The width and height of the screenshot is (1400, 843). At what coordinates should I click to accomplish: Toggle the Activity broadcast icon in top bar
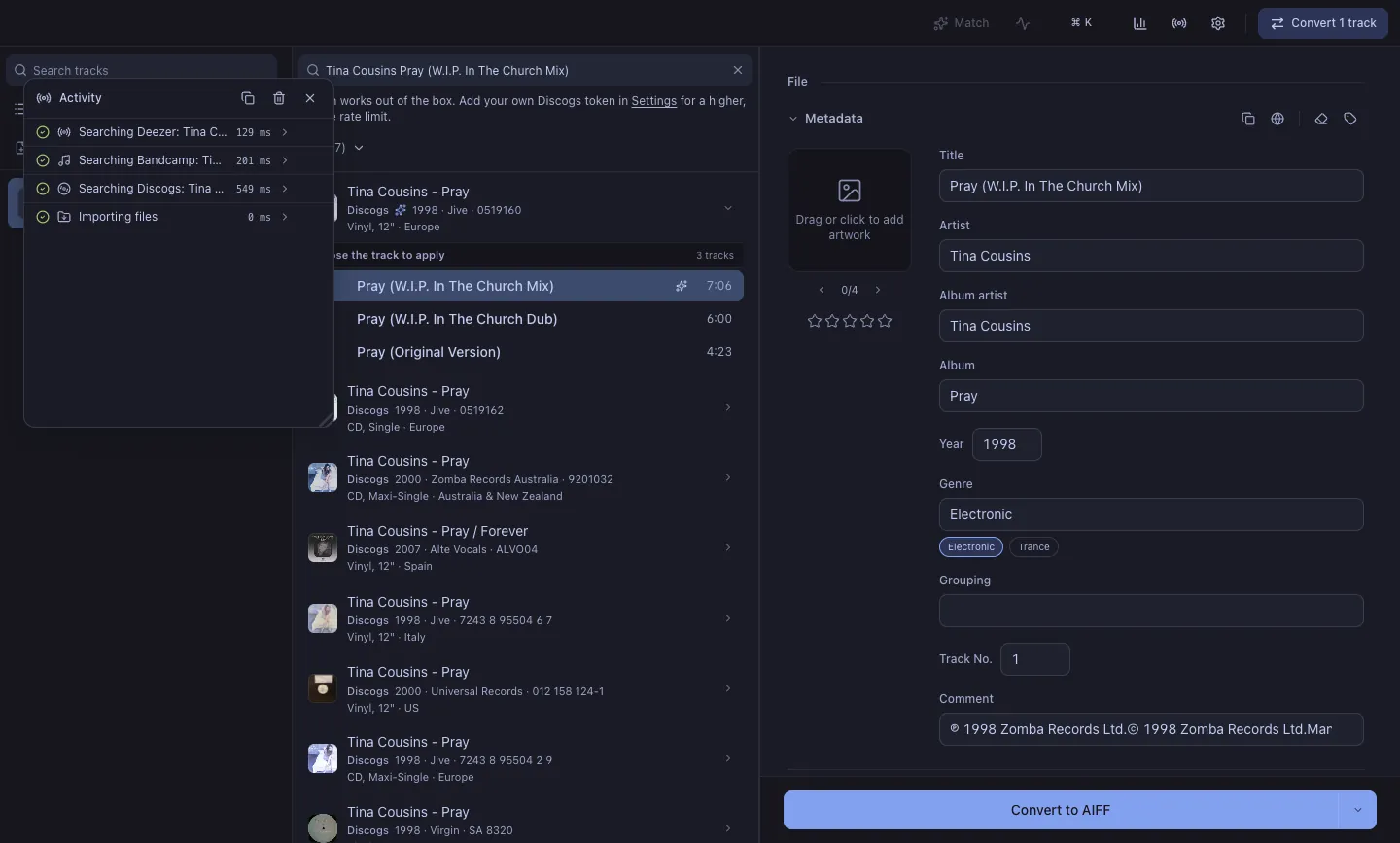point(1179,23)
